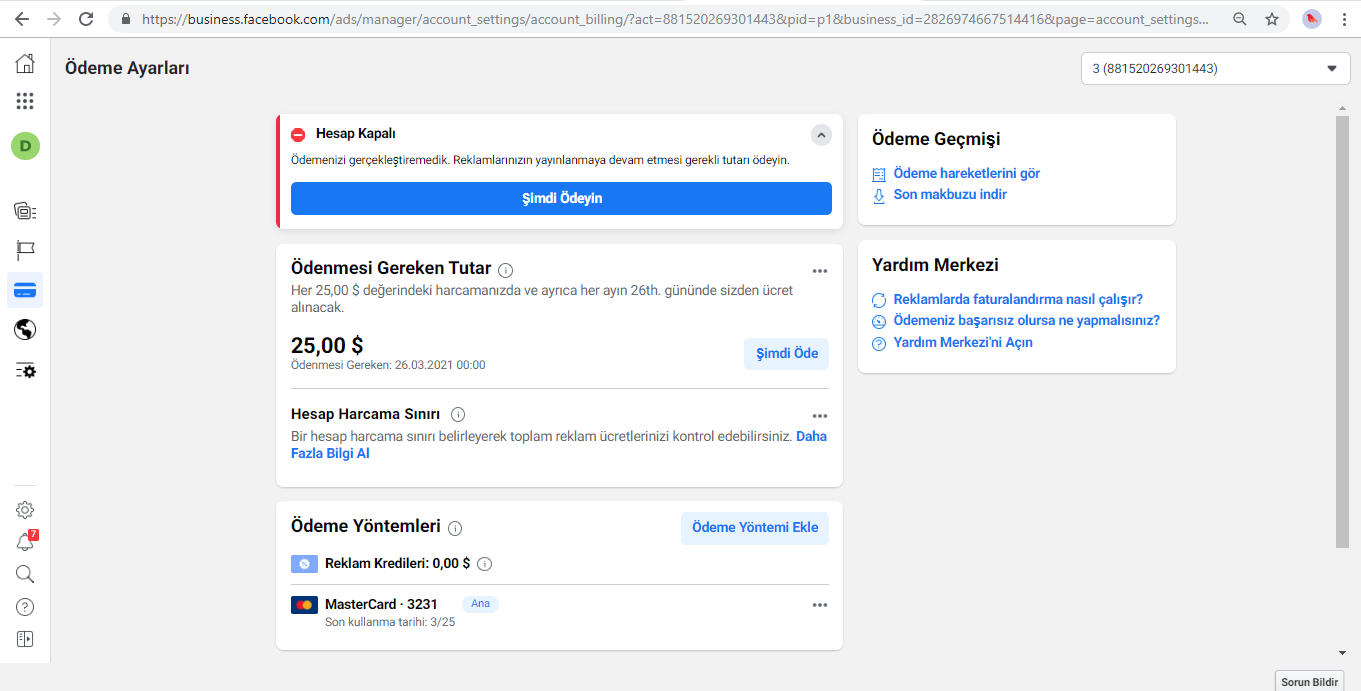Open three-dot menu for MasterCard 3231
The image size is (1361, 691).
click(x=820, y=605)
